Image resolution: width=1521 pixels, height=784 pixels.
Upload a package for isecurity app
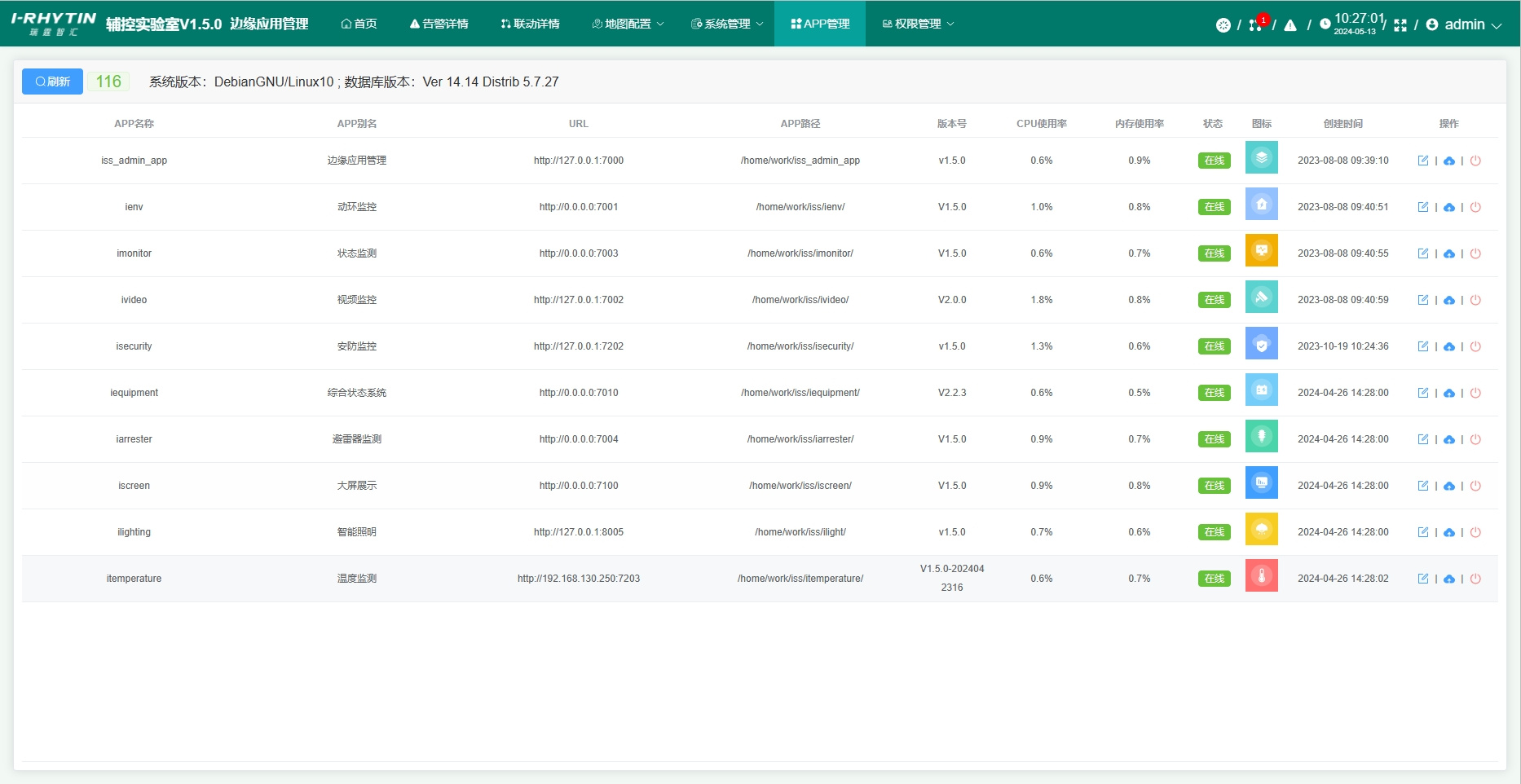click(x=1448, y=346)
